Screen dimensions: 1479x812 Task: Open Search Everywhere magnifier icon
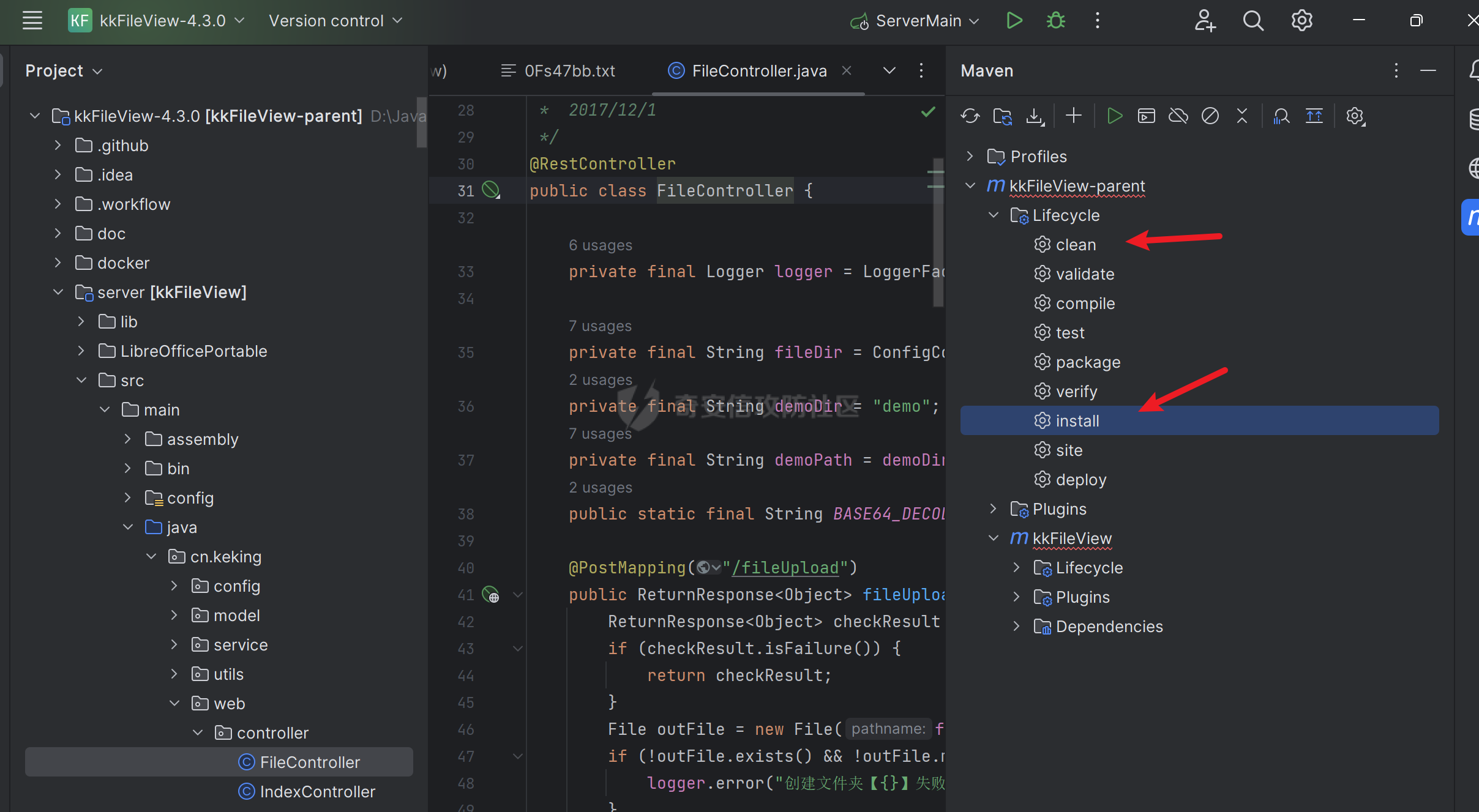tap(1253, 21)
